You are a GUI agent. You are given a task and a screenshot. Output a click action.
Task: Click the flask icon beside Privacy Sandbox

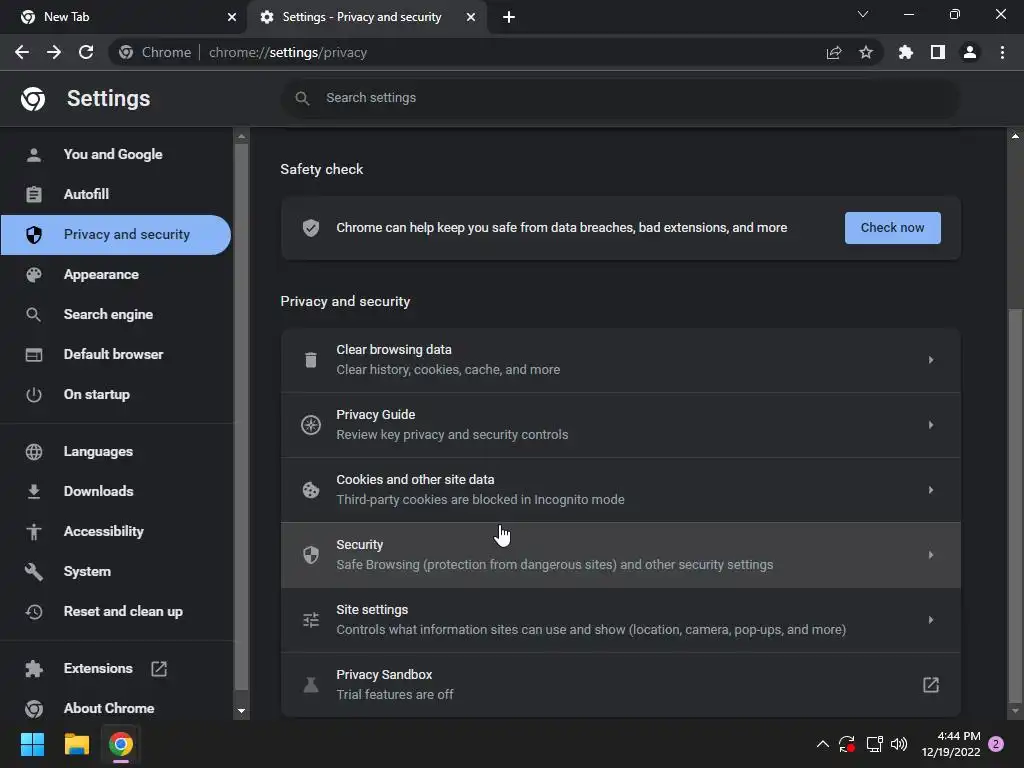[311, 685]
